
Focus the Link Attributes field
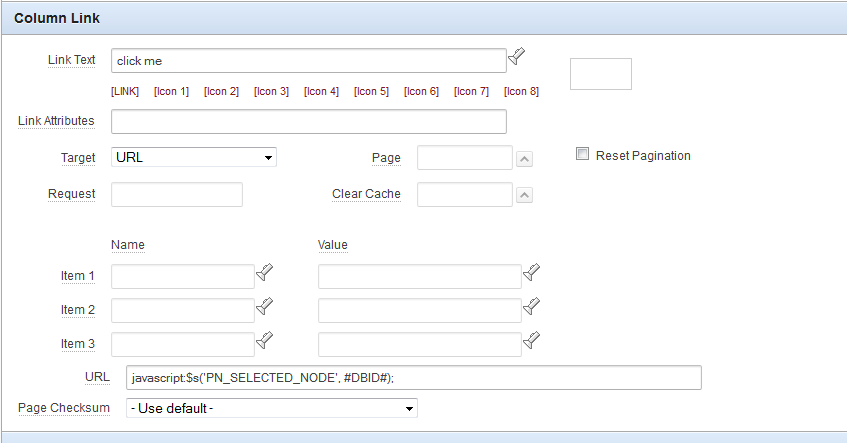[309, 122]
